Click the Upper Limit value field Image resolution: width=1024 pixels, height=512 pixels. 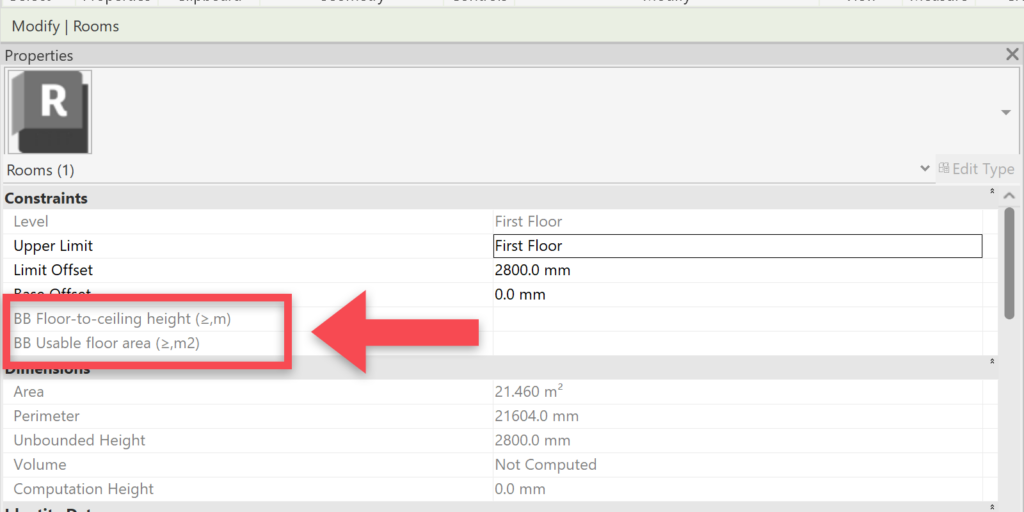(737, 246)
